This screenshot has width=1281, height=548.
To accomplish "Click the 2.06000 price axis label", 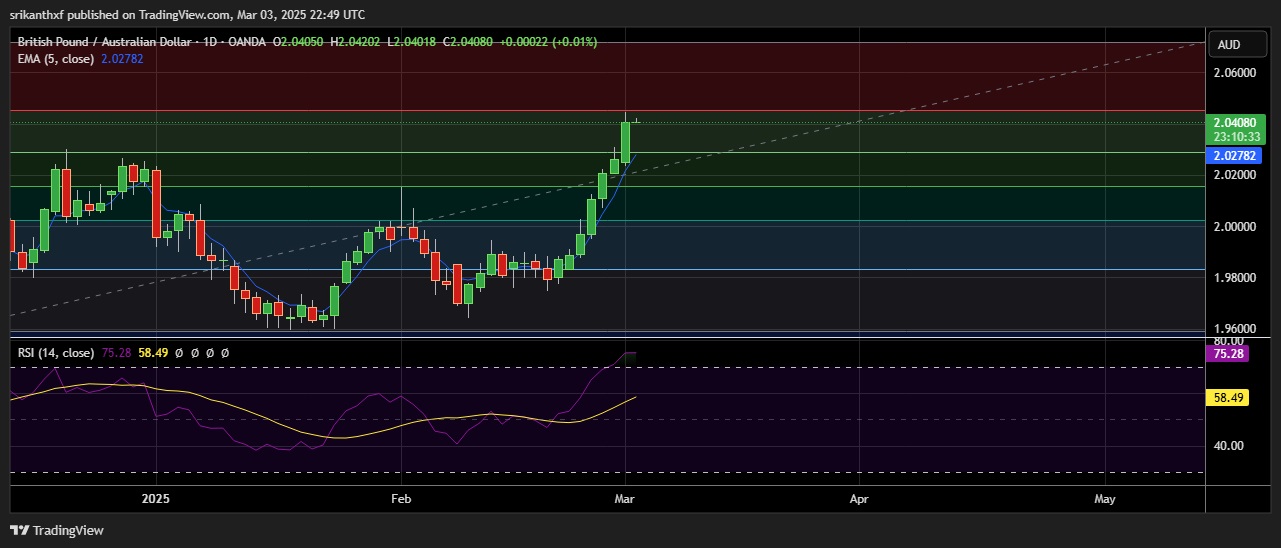I will point(1234,73).
